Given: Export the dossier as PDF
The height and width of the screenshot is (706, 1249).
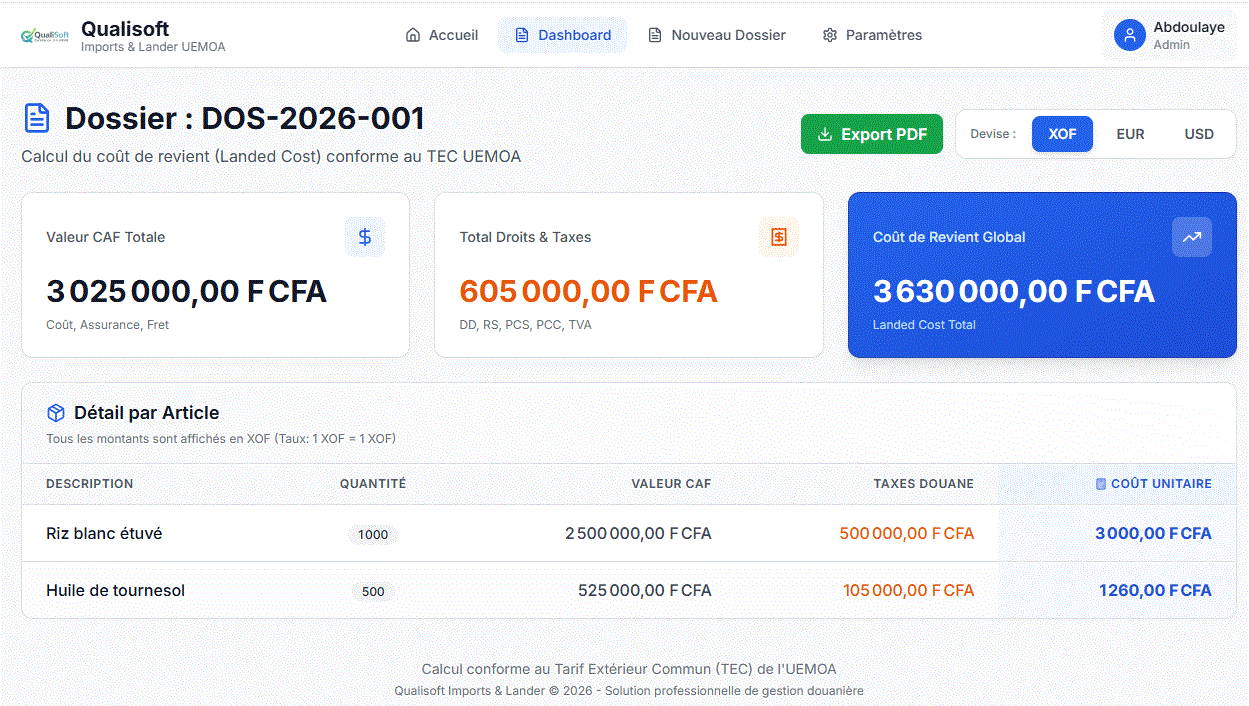Looking at the screenshot, I should 872,134.
